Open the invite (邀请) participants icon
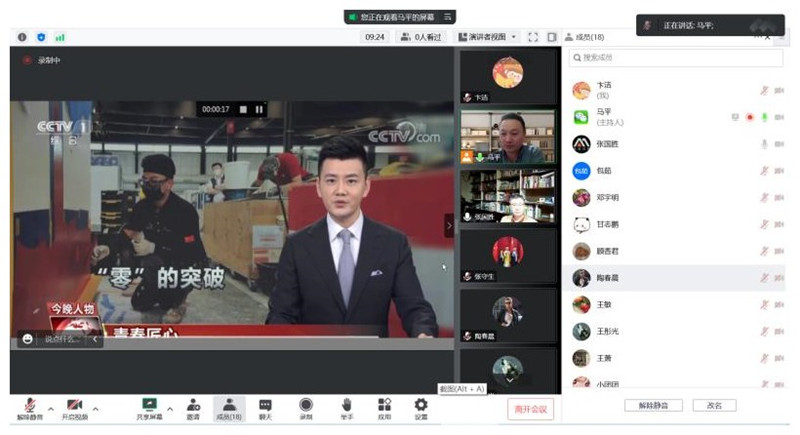800x435 pixels. point(193,409)
